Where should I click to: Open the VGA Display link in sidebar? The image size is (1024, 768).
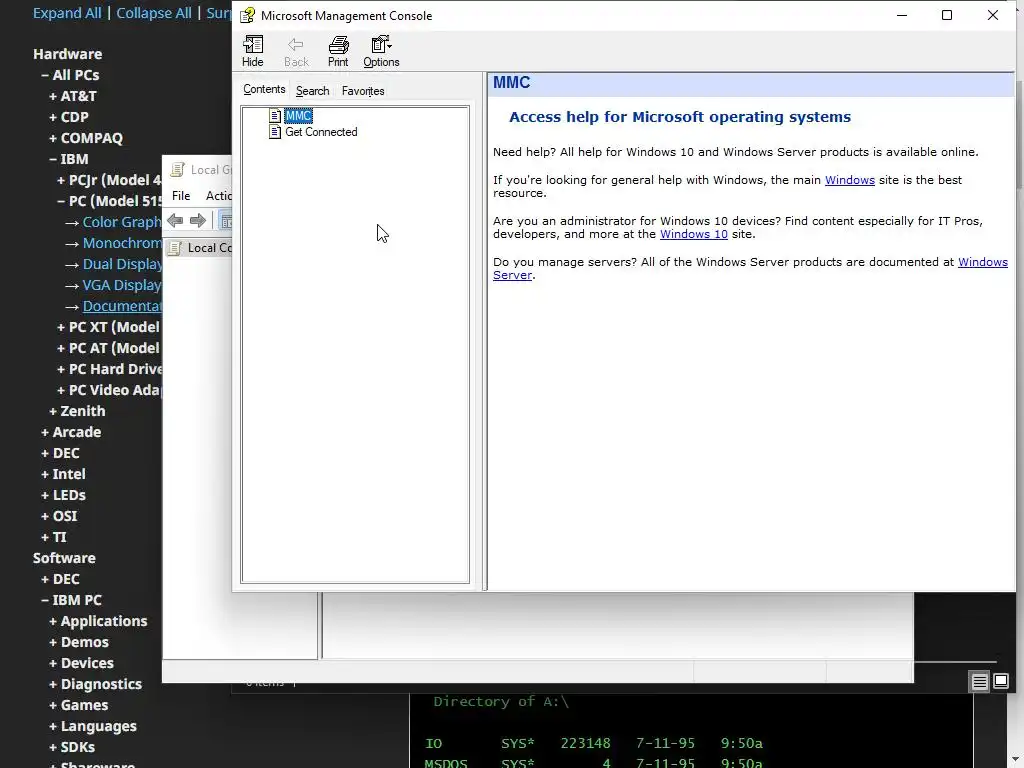[x=121, y=285]
